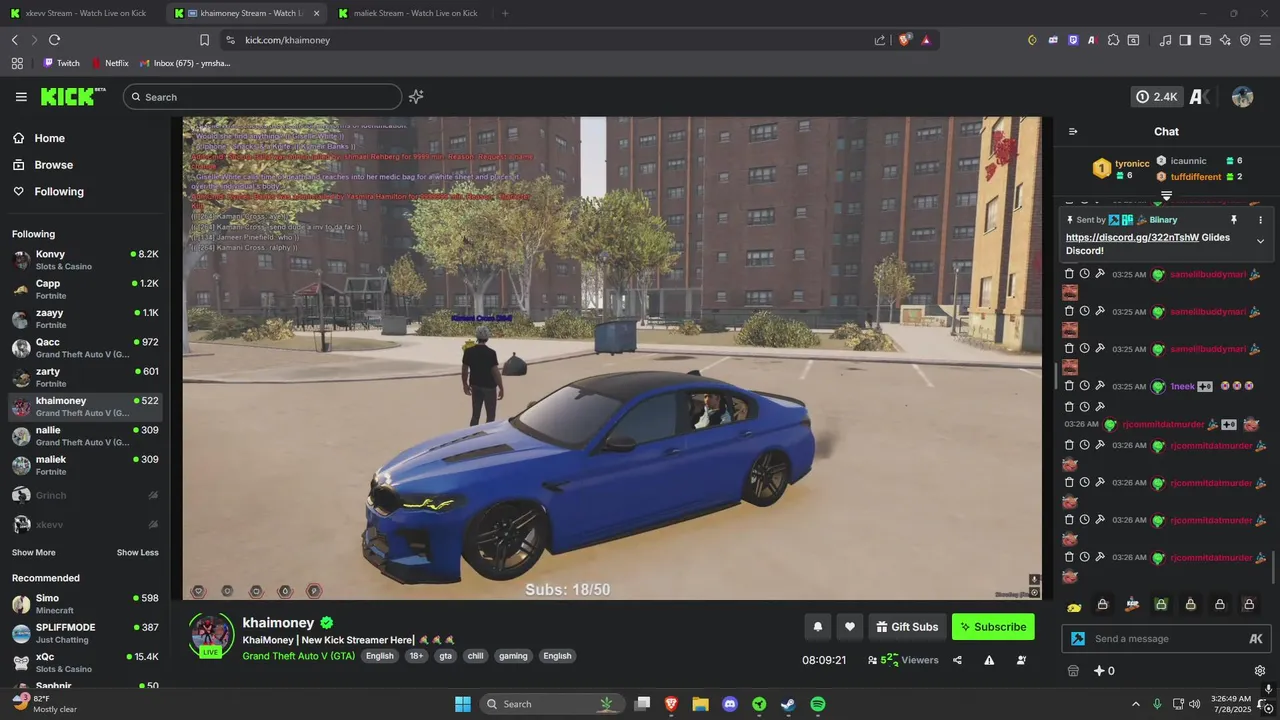Image resolution: width=1280 pixels, height=720 pixels.
Task: Open the 2.4K points balance
Action: 1158,97
